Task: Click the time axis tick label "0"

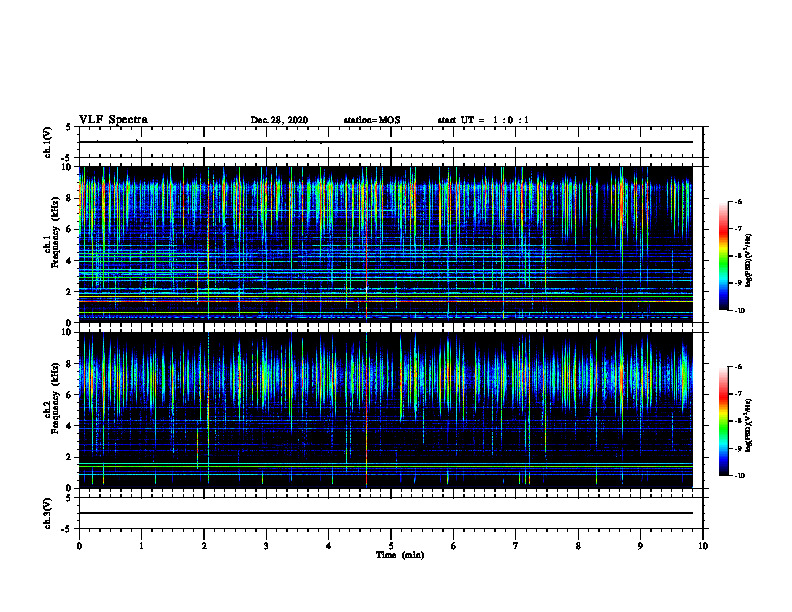Action: coord(79,546)
